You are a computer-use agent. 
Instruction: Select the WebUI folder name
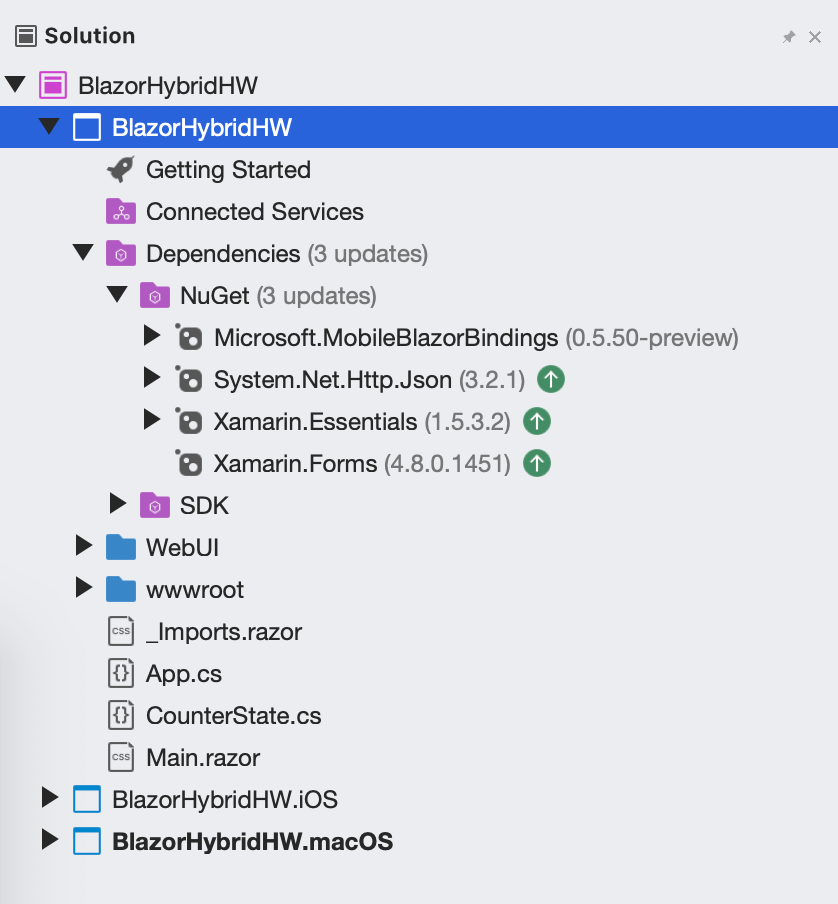[x=183, y=548]
